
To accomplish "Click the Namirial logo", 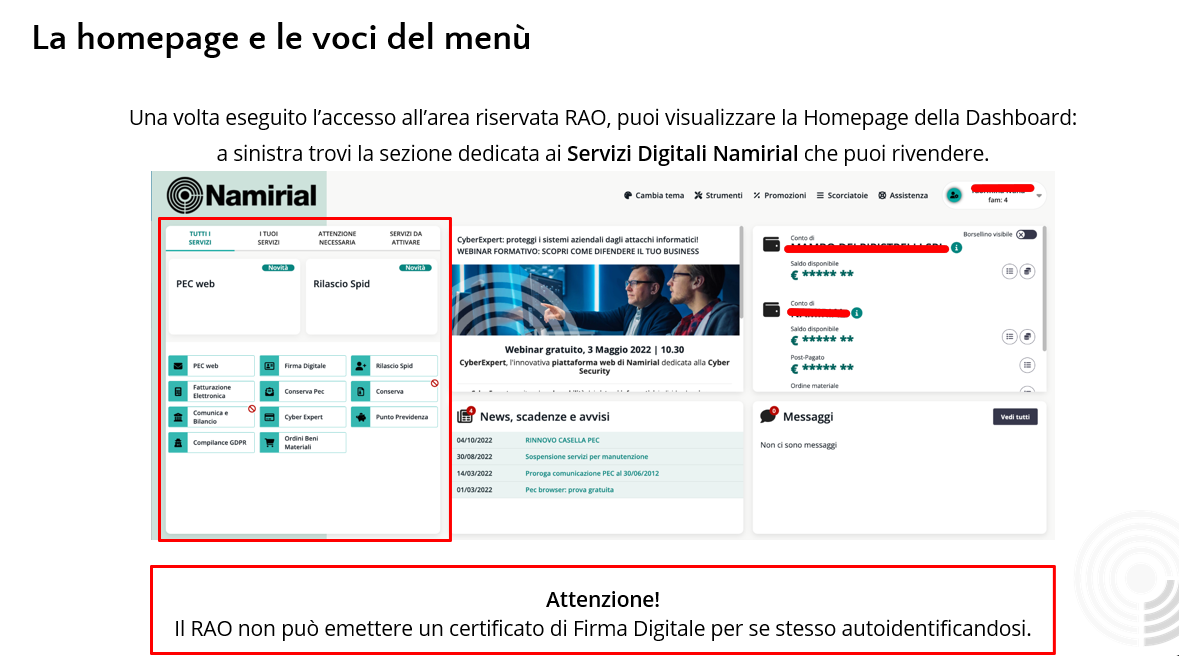I will pyautogui.click(x=241, y=196).
